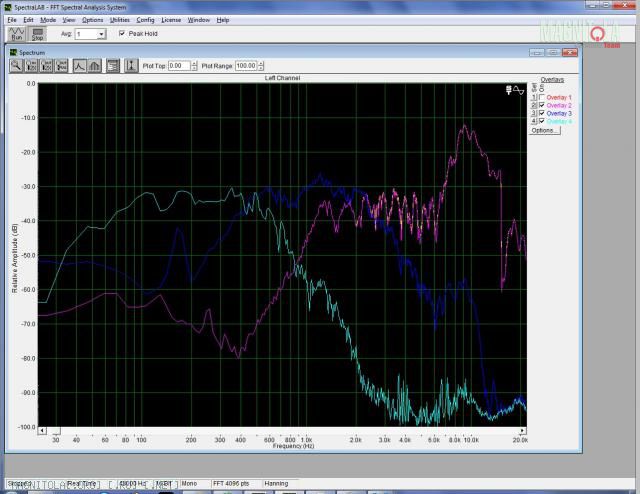Image resolution: width=640 pixels, height=494 pixels.
Task: Uncheck the Overlay 3 checkbox
Action: coord(542,113)
